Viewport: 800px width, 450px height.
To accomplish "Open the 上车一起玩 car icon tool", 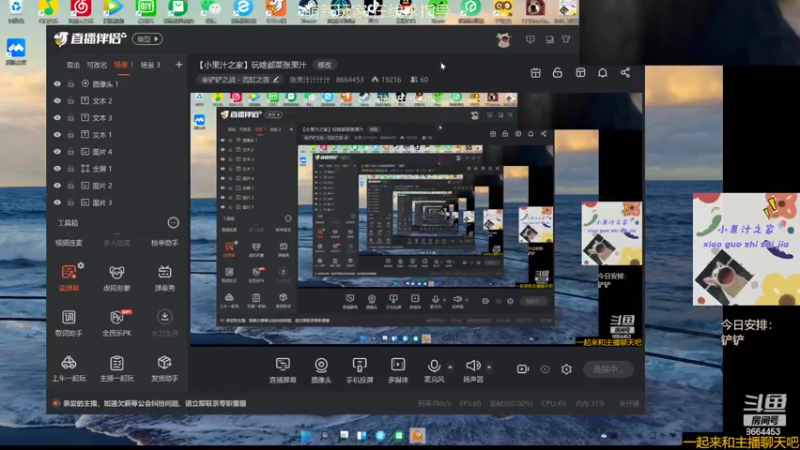I will (x=68, y=368).
